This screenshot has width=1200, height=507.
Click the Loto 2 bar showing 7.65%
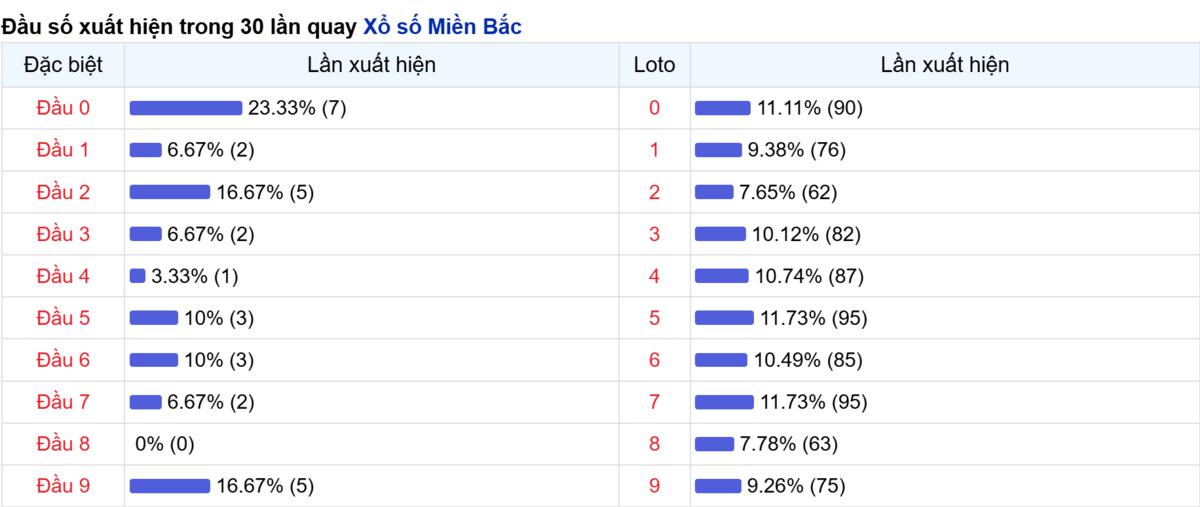point(714,192)
